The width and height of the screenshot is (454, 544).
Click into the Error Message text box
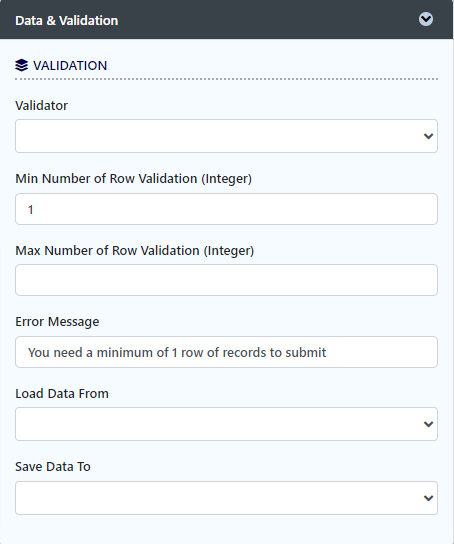pyautogui.click(x=226, y=352)
